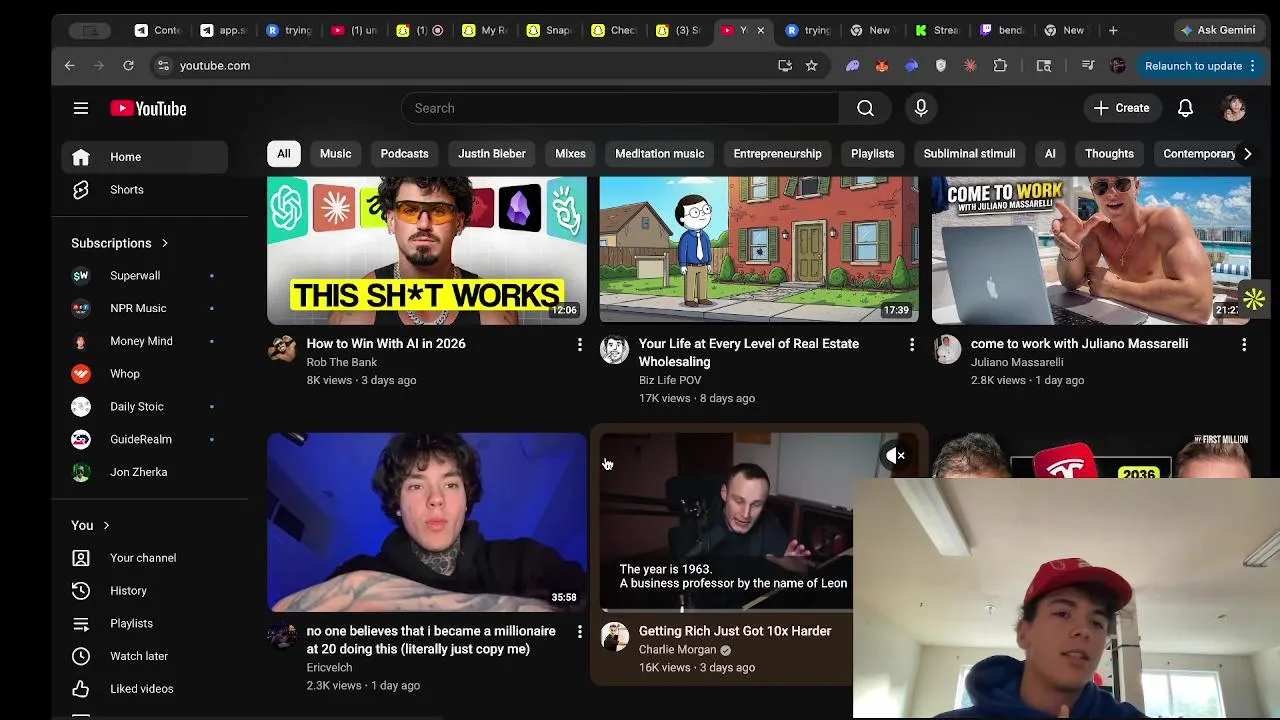1280x720 pixels.
Task: Click the Create button
Action: click(x=1121, y=108)
